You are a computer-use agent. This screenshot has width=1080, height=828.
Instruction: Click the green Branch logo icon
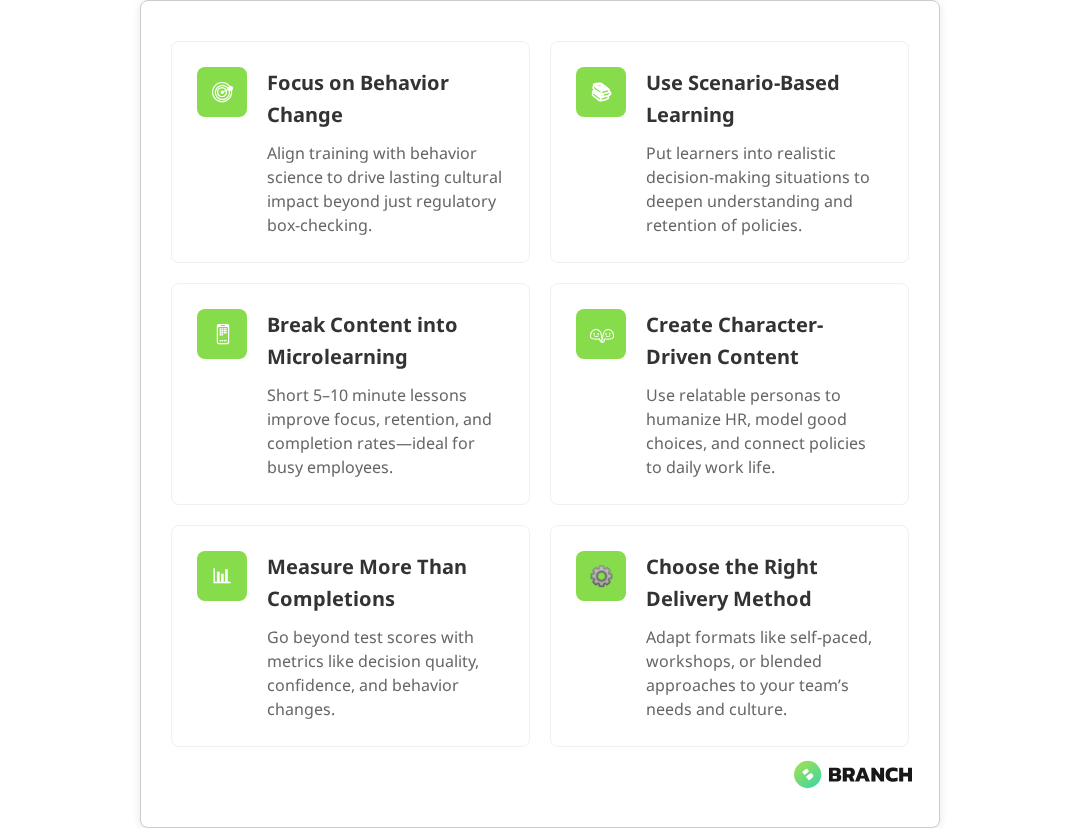807,774
